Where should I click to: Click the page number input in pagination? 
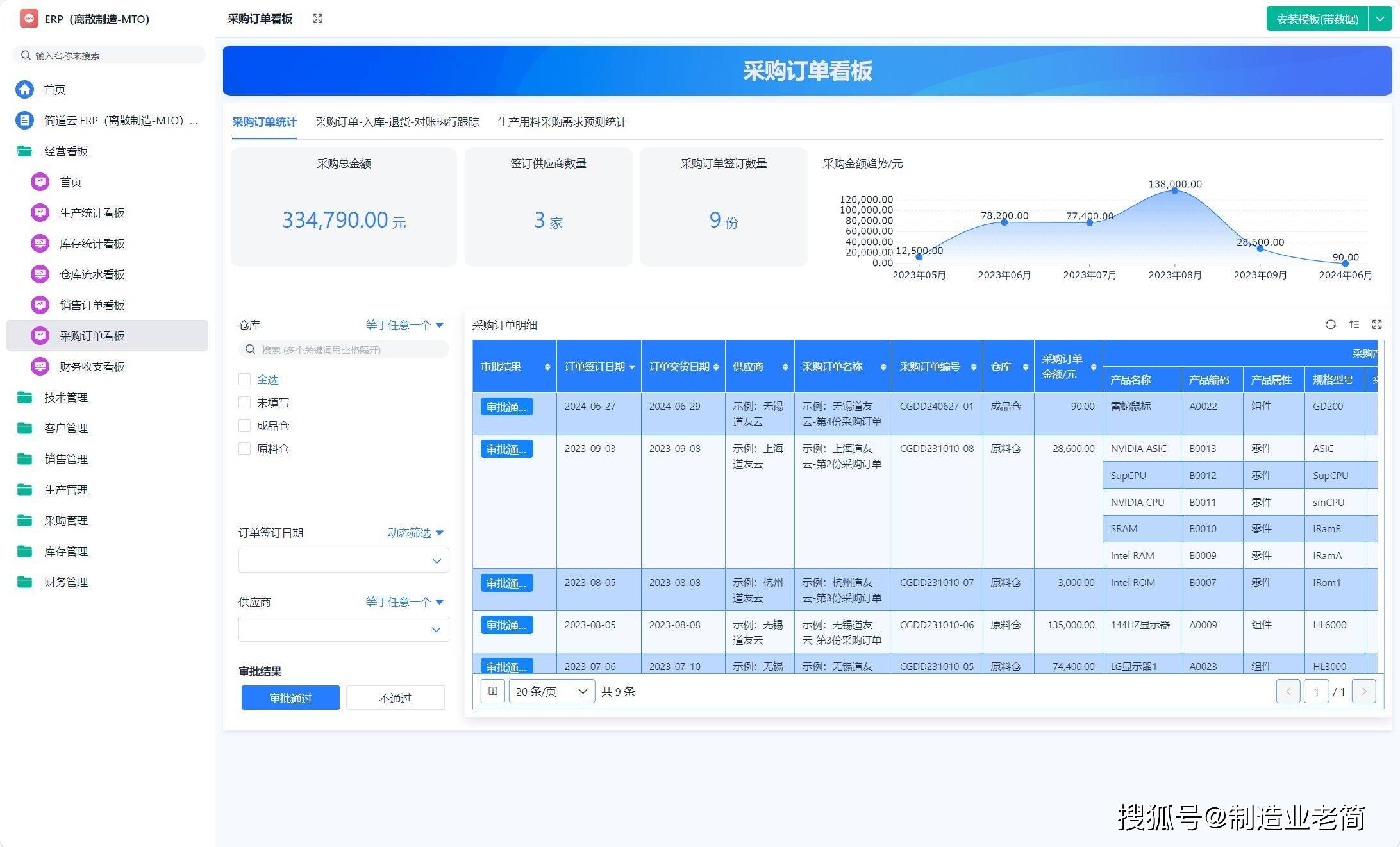(x=1316, y=691)
